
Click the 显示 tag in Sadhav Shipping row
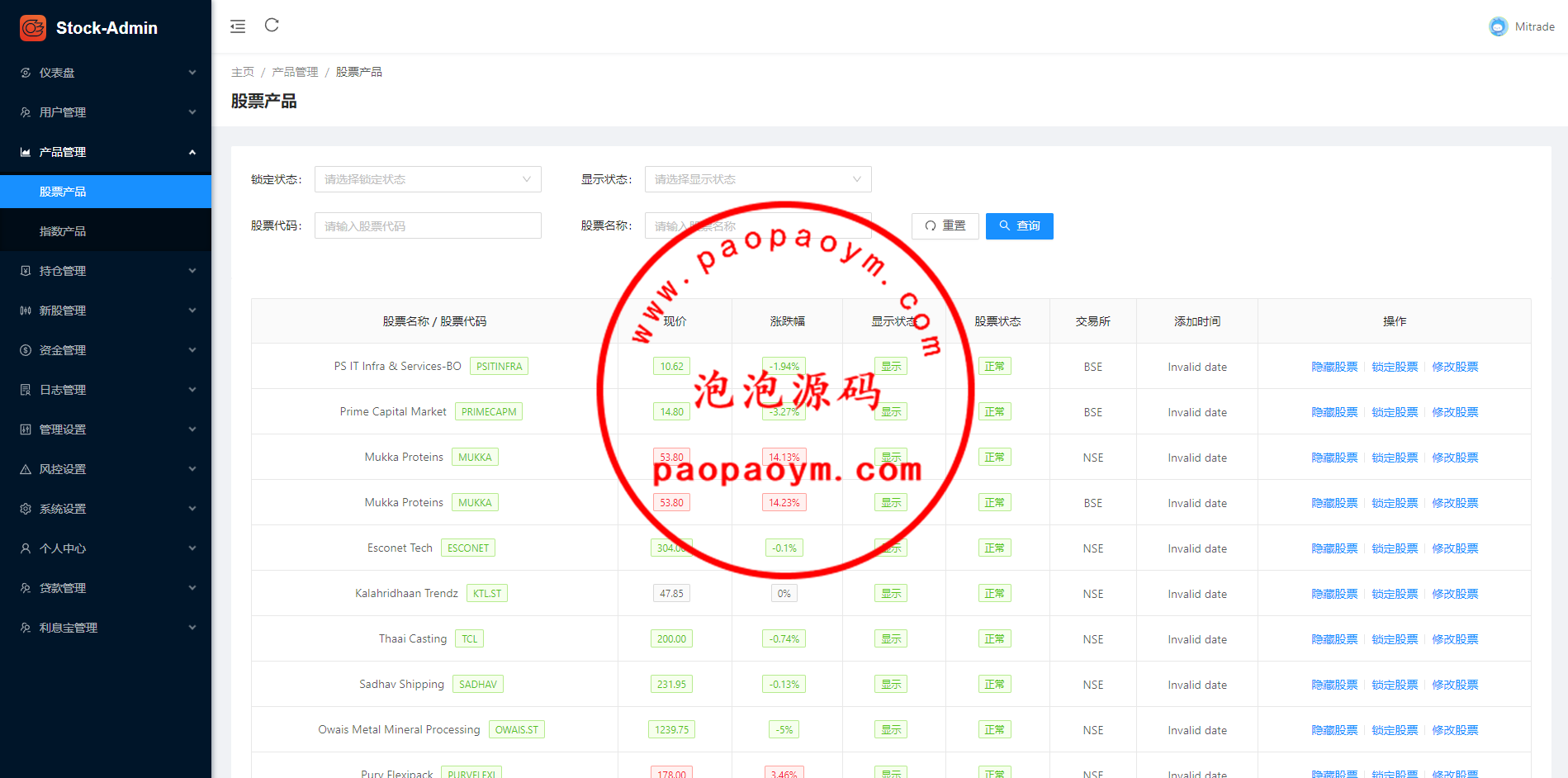pos(891,684)
